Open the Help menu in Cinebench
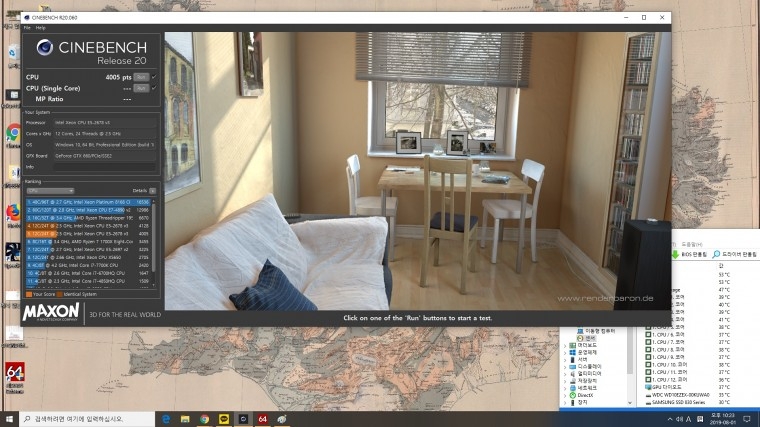This screenshot has width=760, height=427. (40, 28)
